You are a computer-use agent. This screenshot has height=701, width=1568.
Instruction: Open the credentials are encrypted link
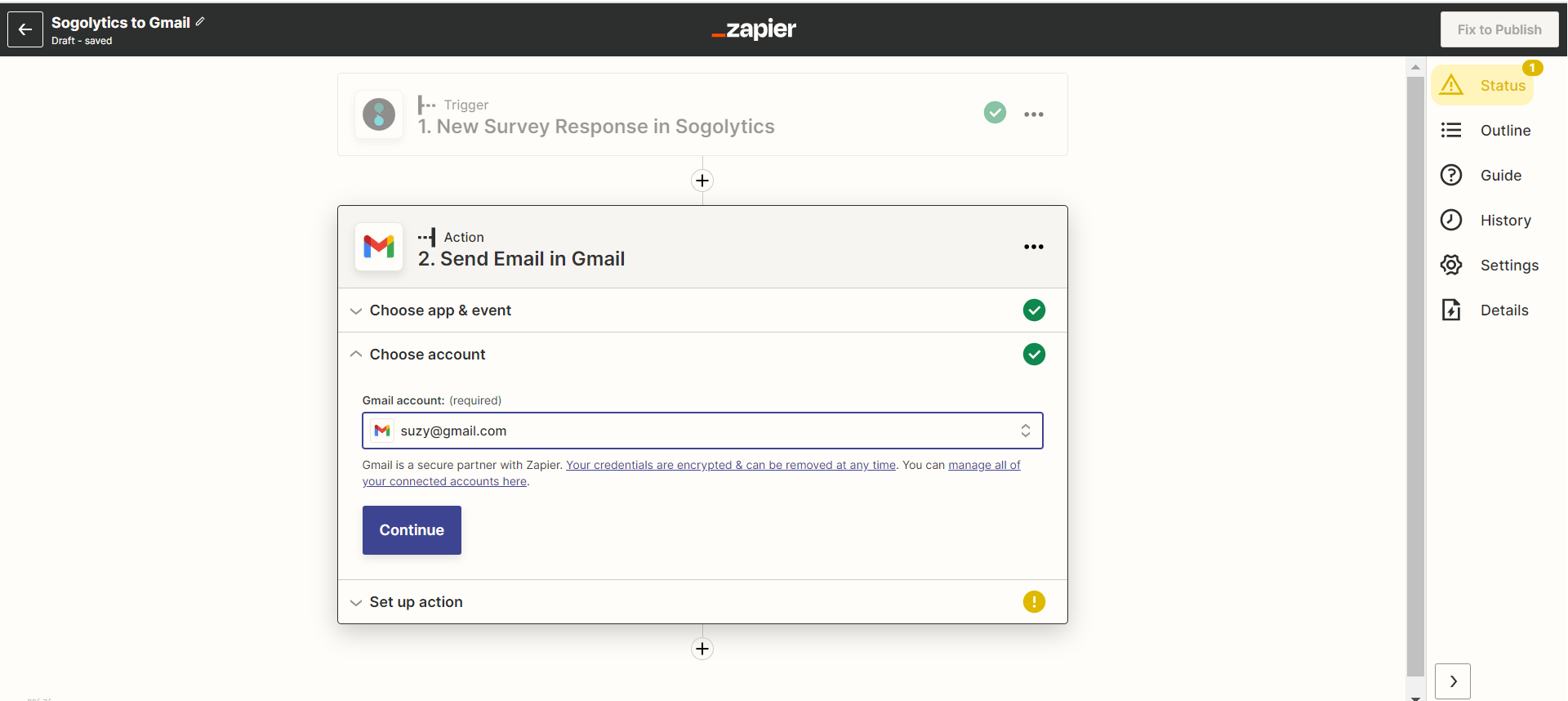[731, 465]
